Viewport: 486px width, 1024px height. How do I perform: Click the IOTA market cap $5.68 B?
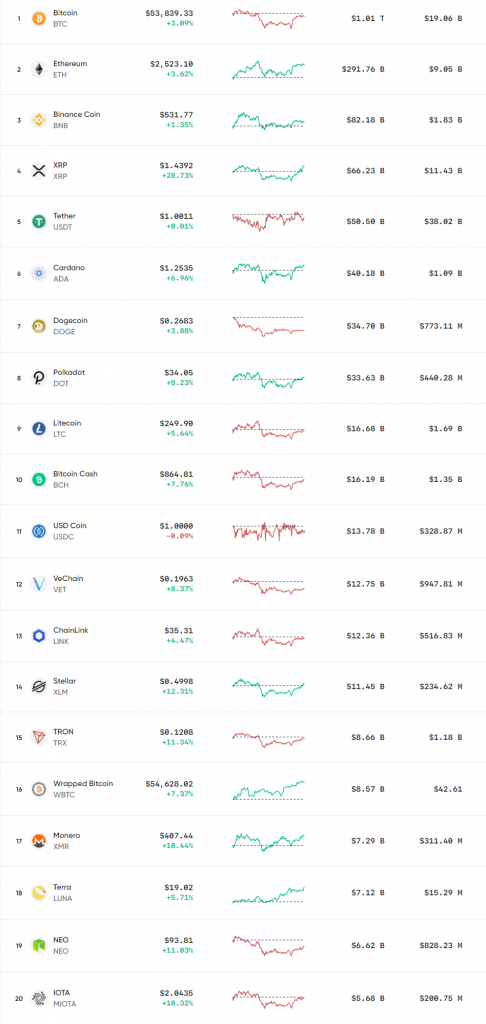coord(365,997)
